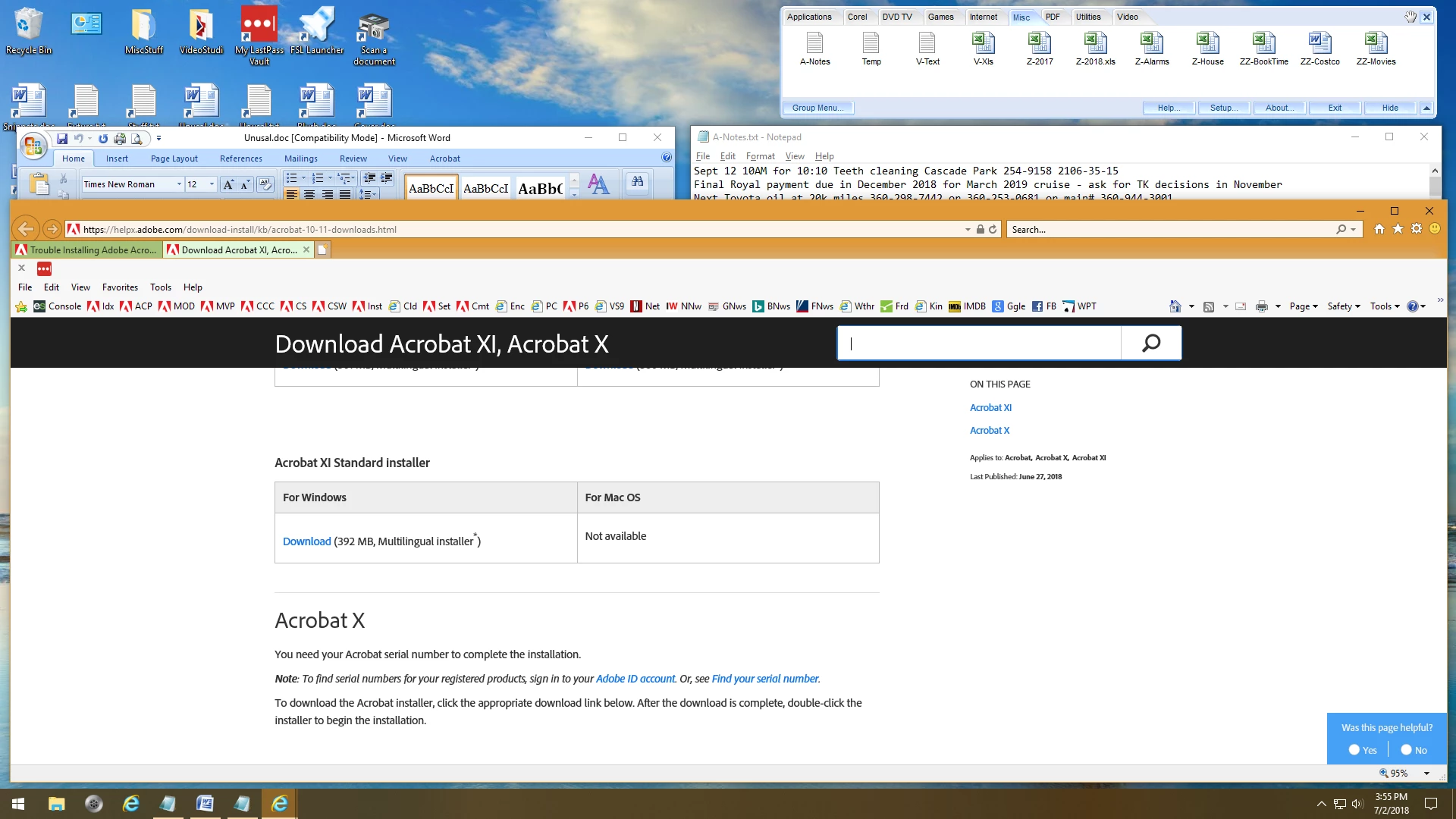Image resolution: width=1456 pixels, height=819 pixels.
Task: Click the Adobe page search magnifier icon
Action: point(1150,344)
